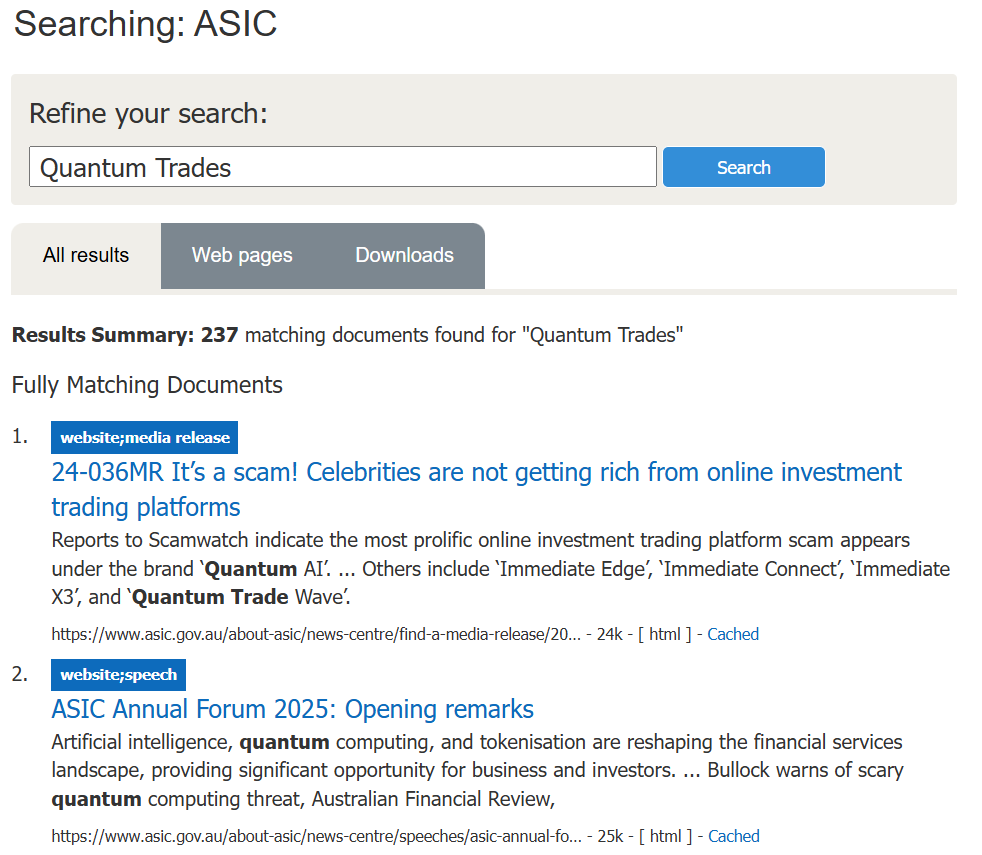The width and height of the screenshot is (982, 855).
Task: Open Cached version of the media release
Action: [x=733, y=634]
